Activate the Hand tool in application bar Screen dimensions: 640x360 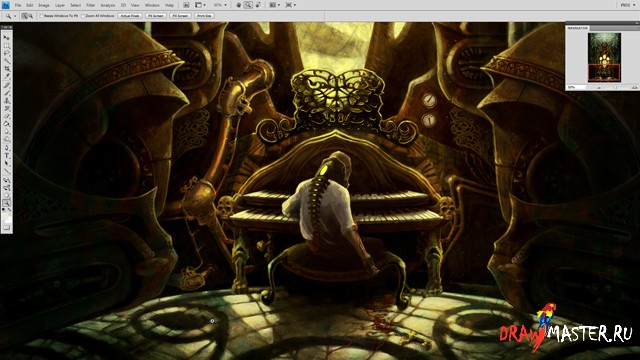pyautogui.click(x=239, y=5)
